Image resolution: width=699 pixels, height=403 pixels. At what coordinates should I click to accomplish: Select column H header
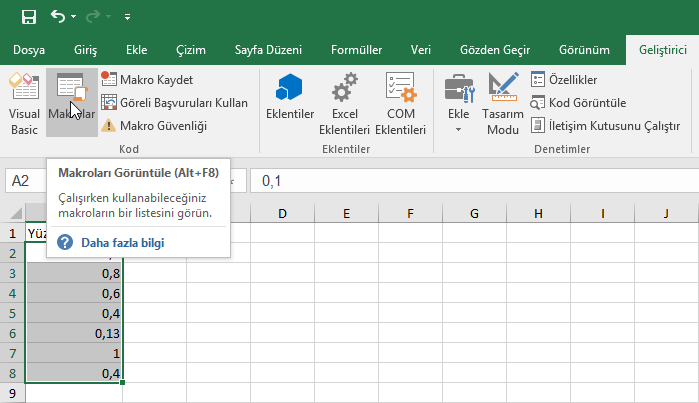tap(539, 214)
